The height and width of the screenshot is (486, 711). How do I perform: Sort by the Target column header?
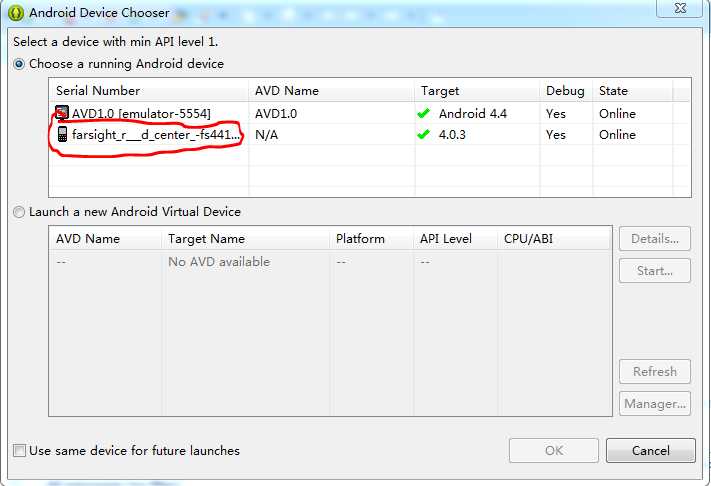(x=477, y=91)
